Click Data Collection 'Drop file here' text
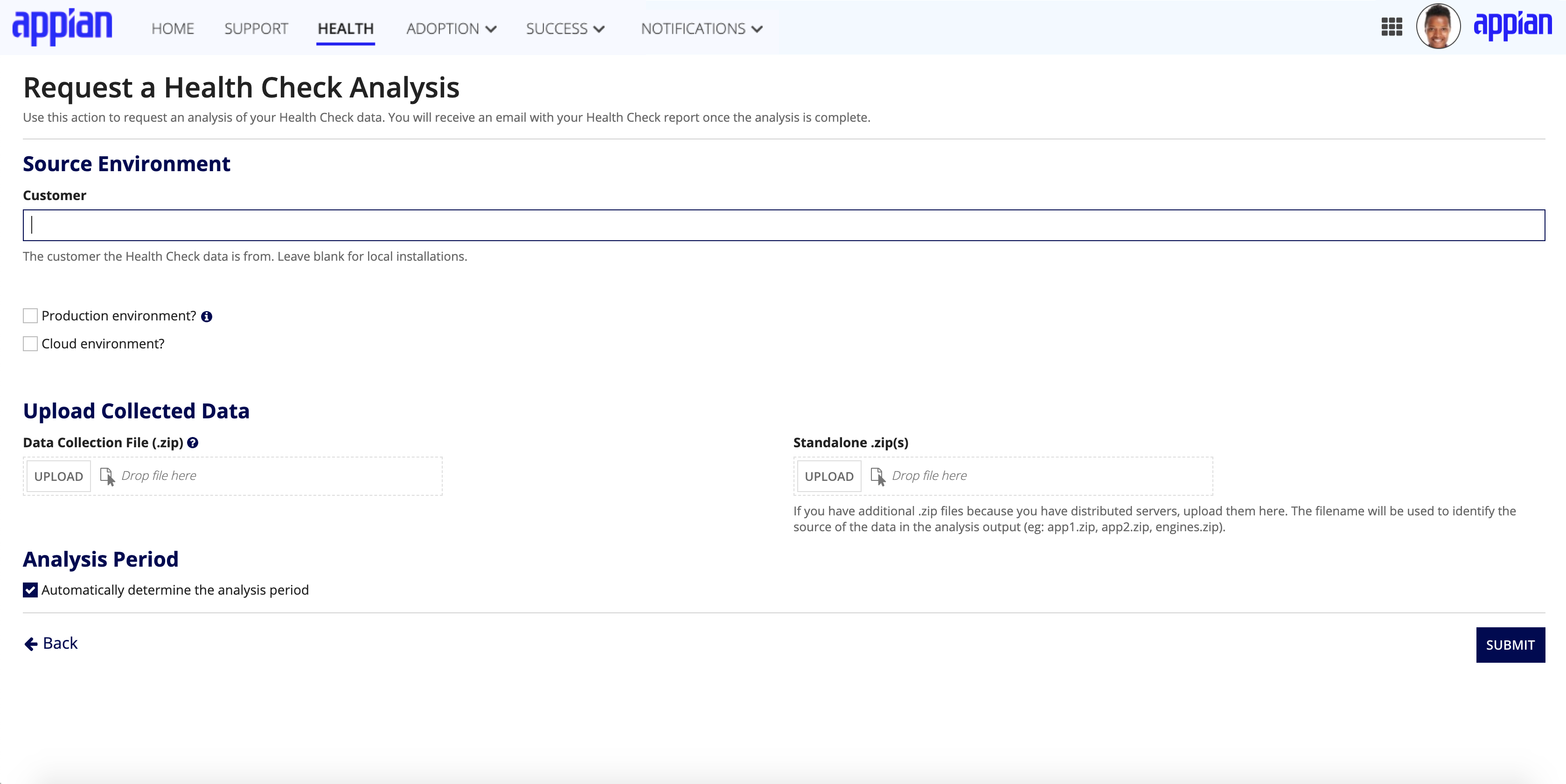Screen dimensions: 1566x784 click(159, 476)
